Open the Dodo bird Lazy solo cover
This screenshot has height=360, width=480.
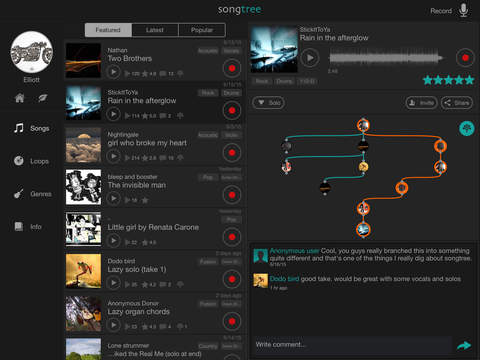pos(83,271)
